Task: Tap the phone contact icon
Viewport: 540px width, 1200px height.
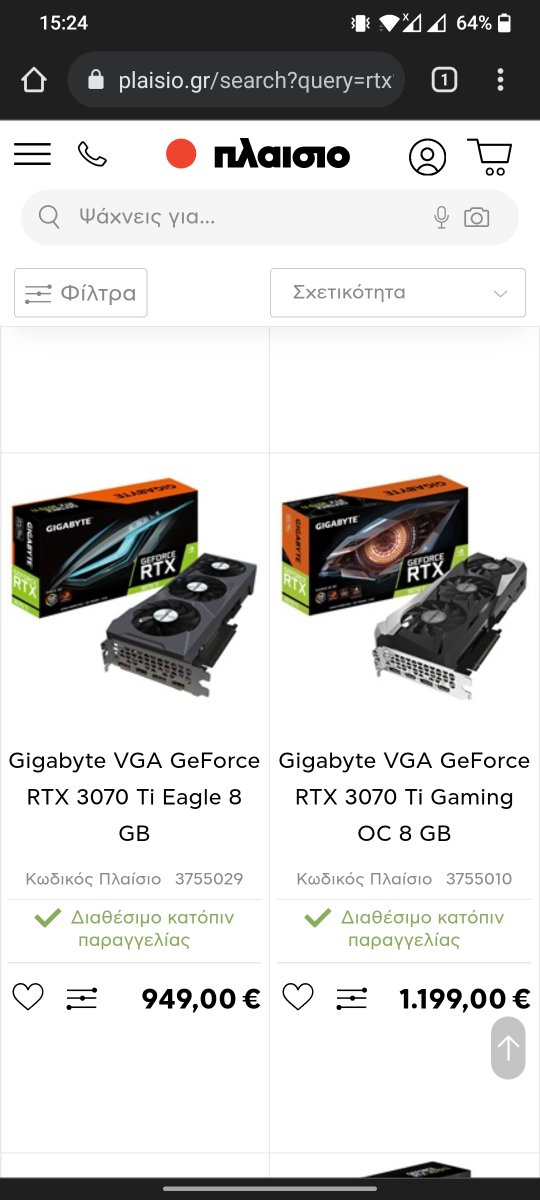Action: (x=92, y=154)
